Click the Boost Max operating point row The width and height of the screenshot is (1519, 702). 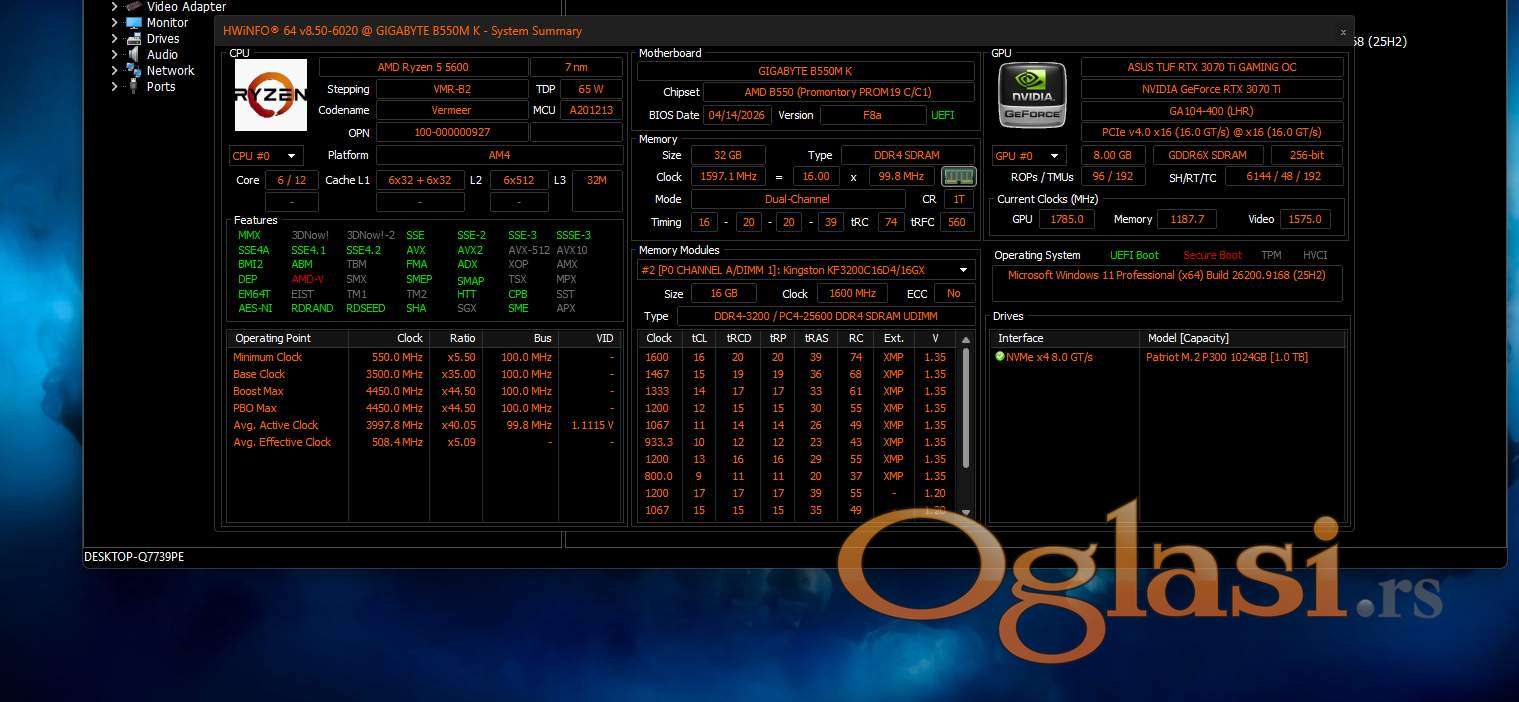pos(424,391)
